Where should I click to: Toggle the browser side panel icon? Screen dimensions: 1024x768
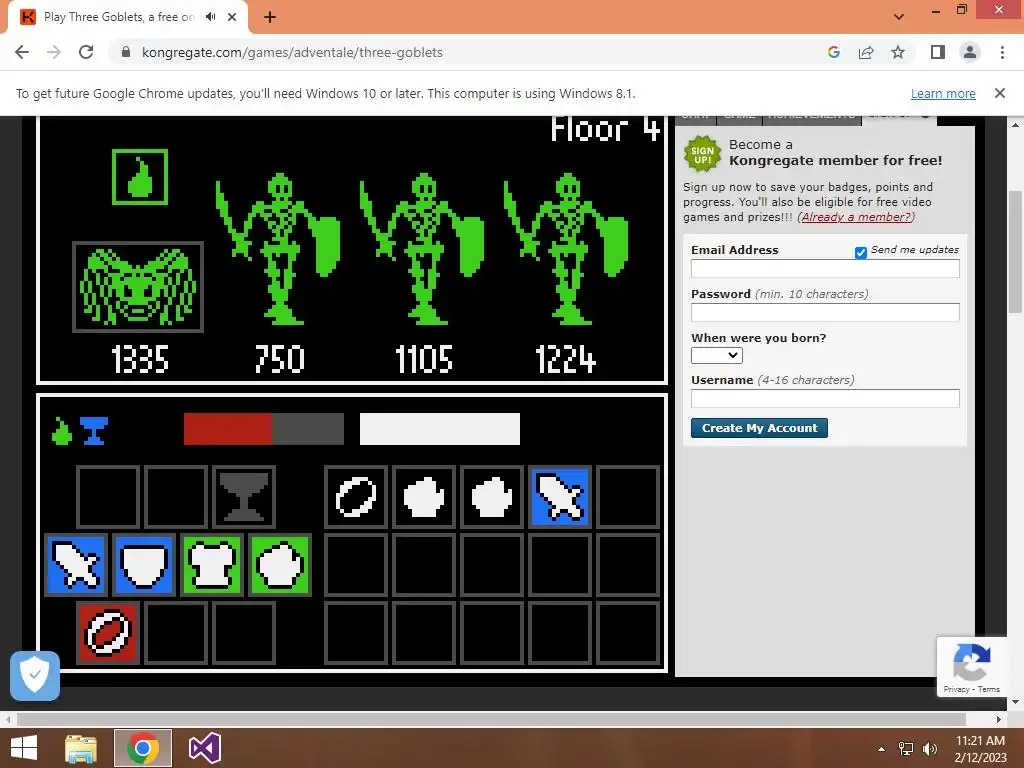938,52
